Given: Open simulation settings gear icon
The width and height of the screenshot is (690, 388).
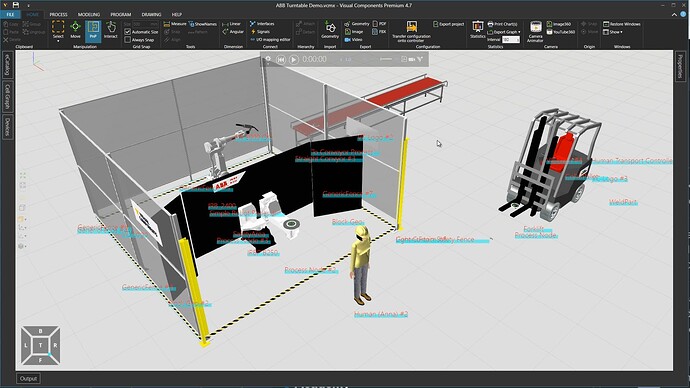Looking at the screenshot, I should [x=268, y=59].
